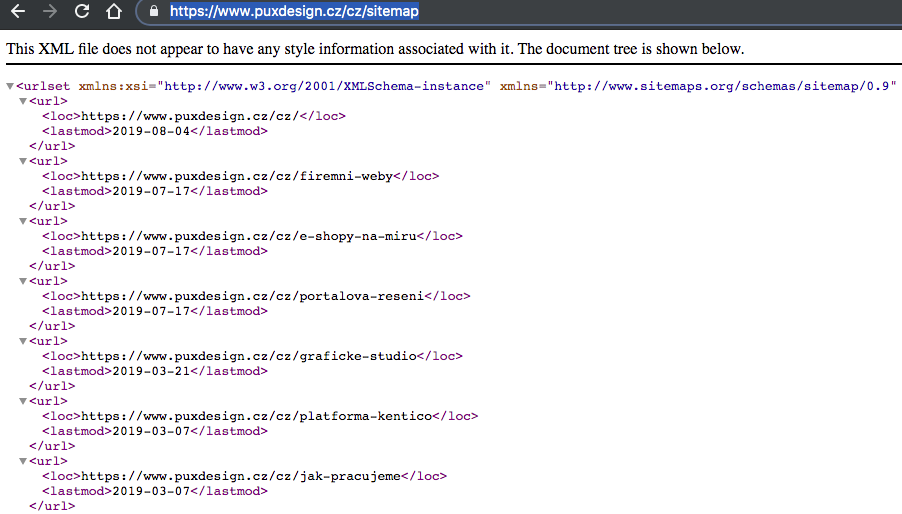Viewport: 902px width, 514px height.
Task: Click the XML no style information notice
Action: coord(375,48)
